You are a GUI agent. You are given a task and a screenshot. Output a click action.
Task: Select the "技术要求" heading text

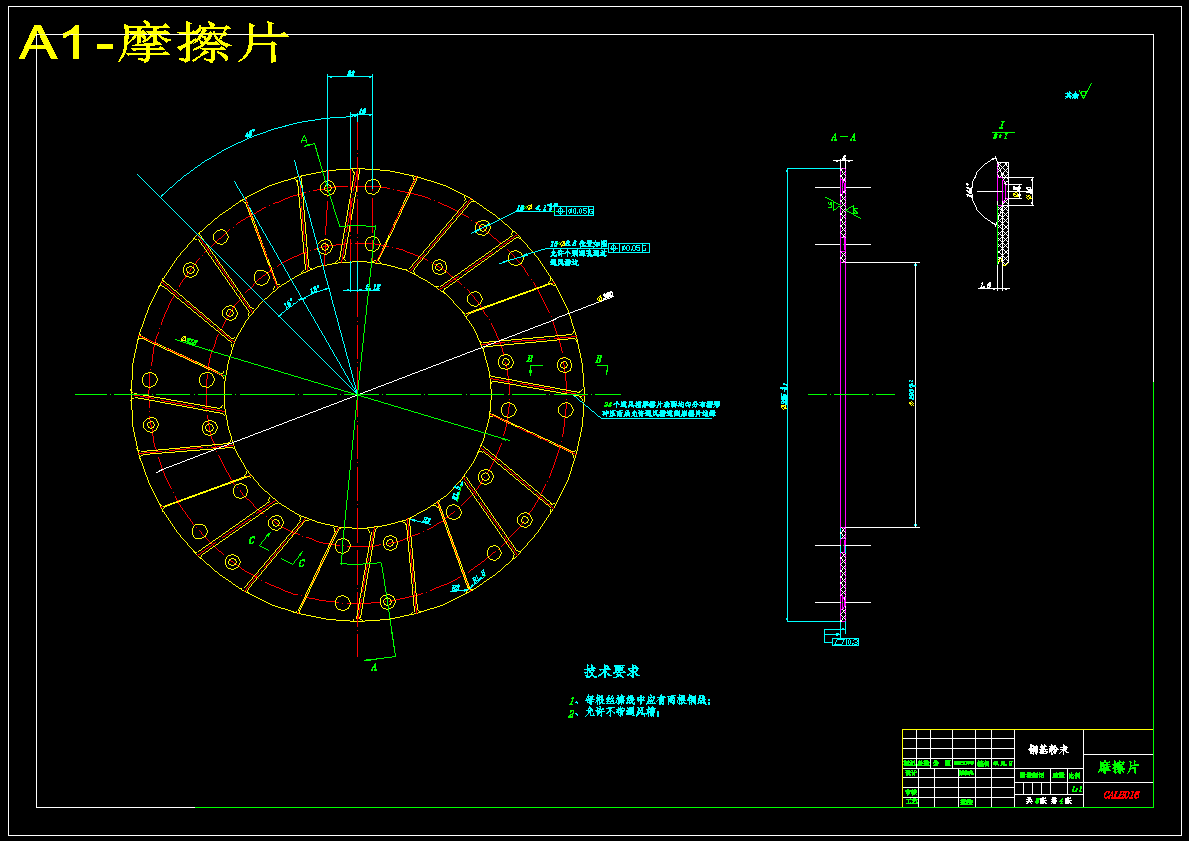click(612, 672)
